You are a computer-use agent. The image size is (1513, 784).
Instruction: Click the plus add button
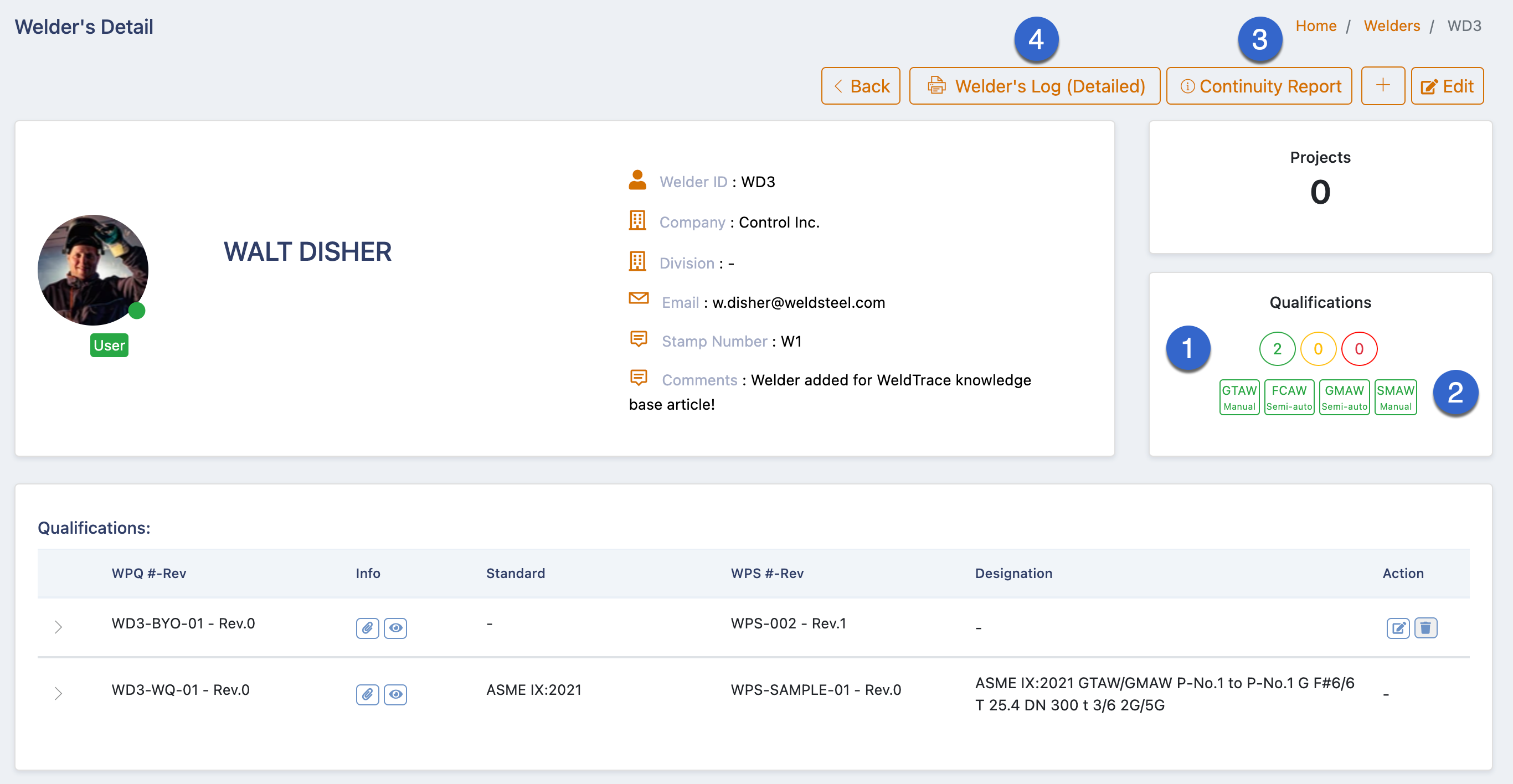(1383, 86)
